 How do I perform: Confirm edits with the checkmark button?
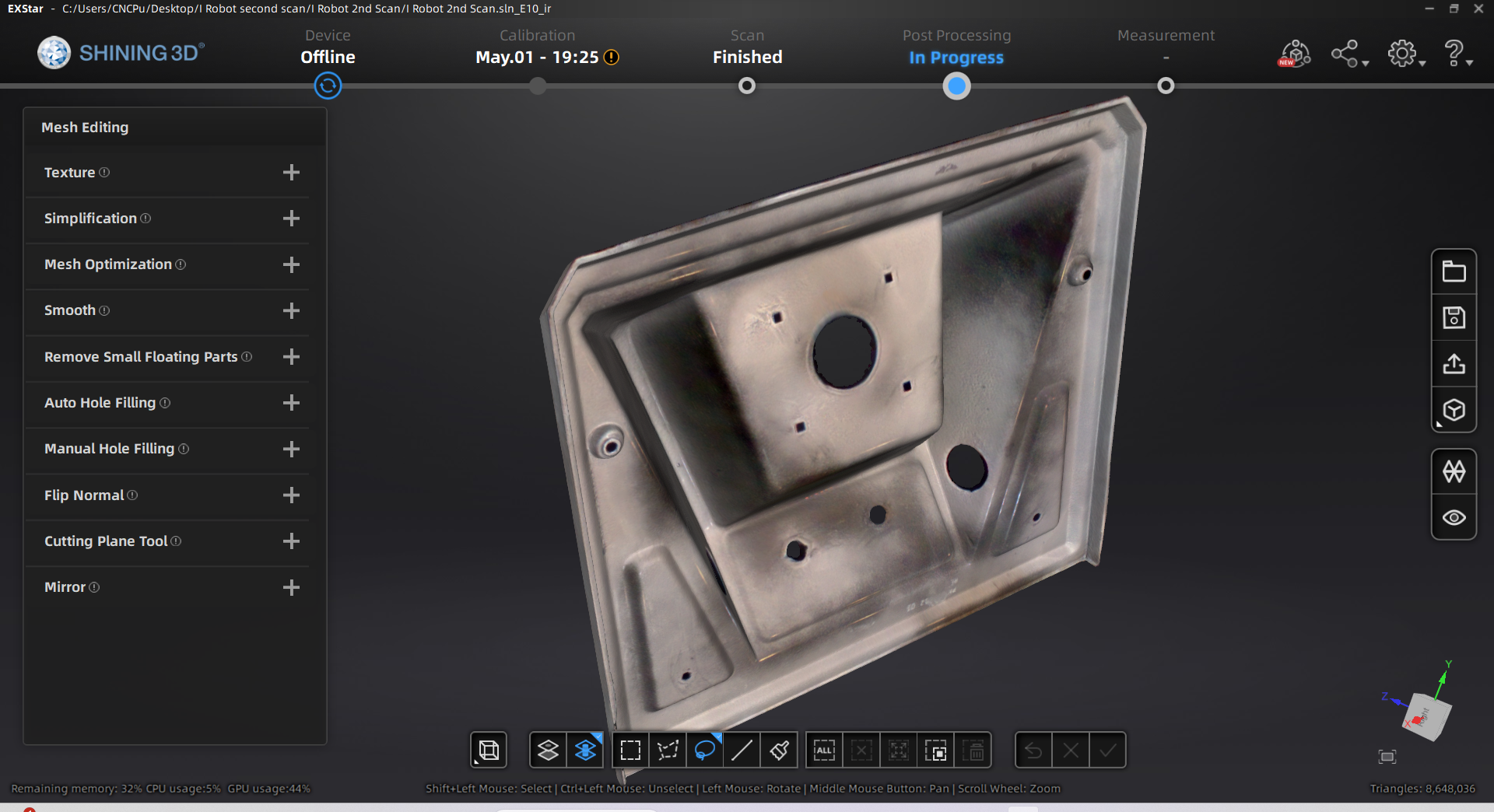(x=1108, y=749)
